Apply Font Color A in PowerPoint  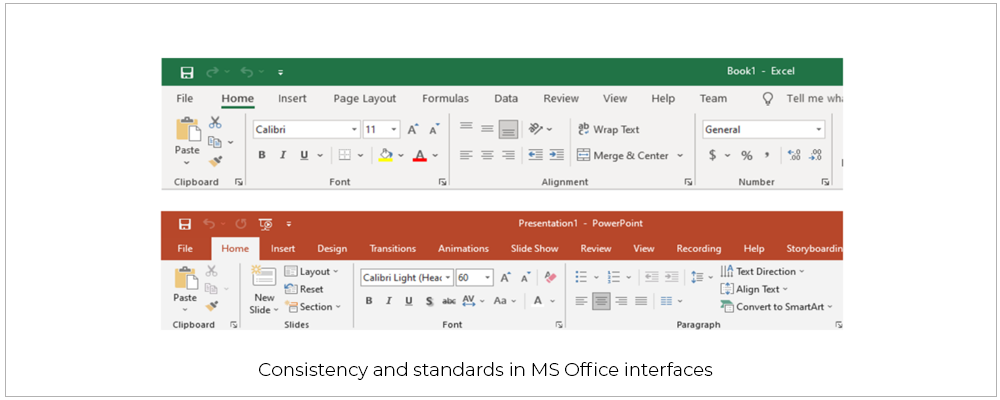tap(538, 301)
